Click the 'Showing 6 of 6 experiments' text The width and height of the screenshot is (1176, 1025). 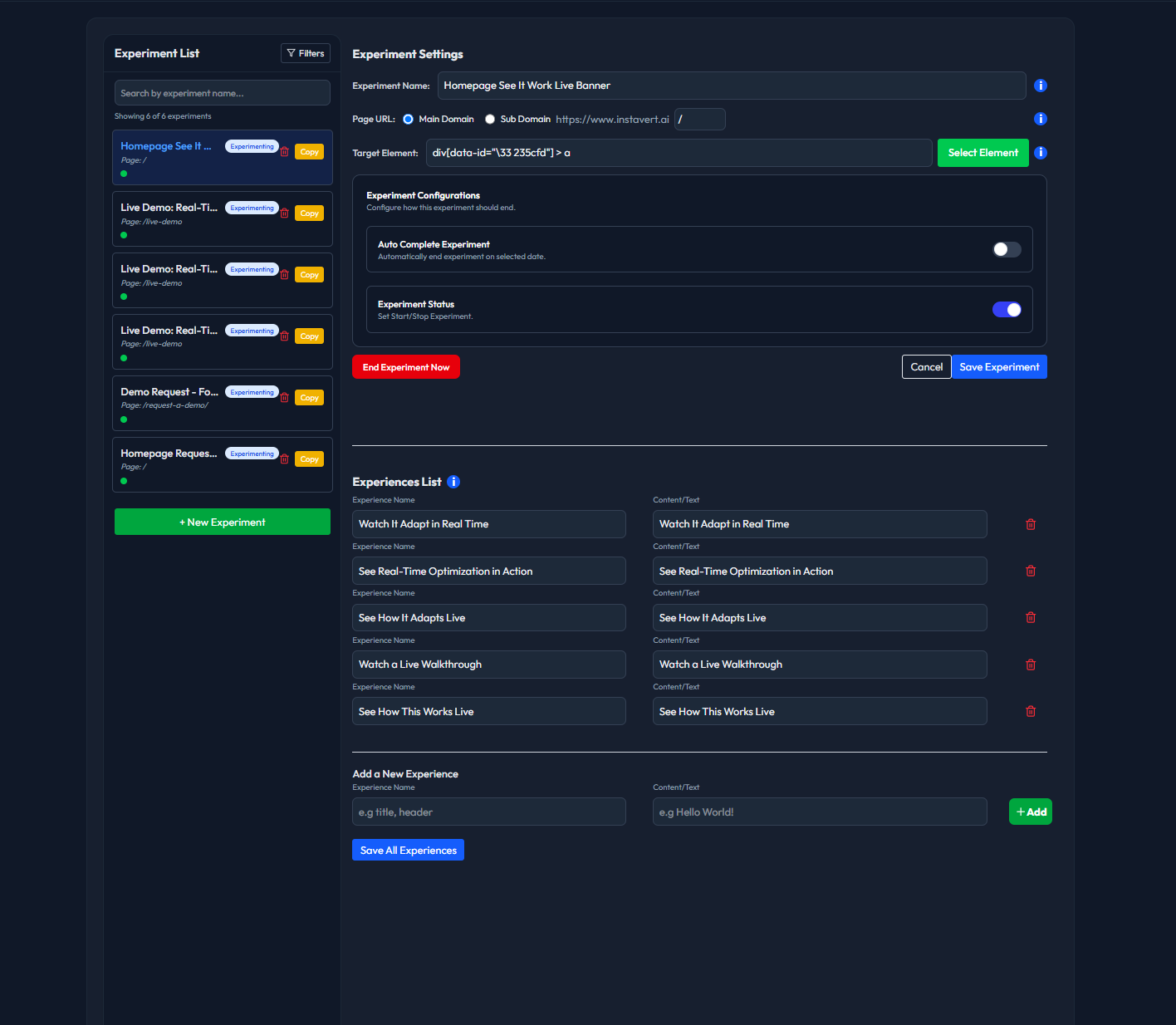[x=163, y=116]
